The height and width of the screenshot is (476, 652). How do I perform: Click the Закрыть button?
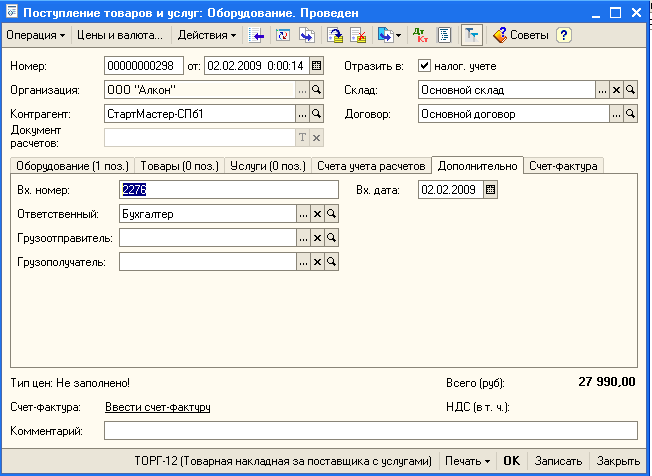(618, 461)
